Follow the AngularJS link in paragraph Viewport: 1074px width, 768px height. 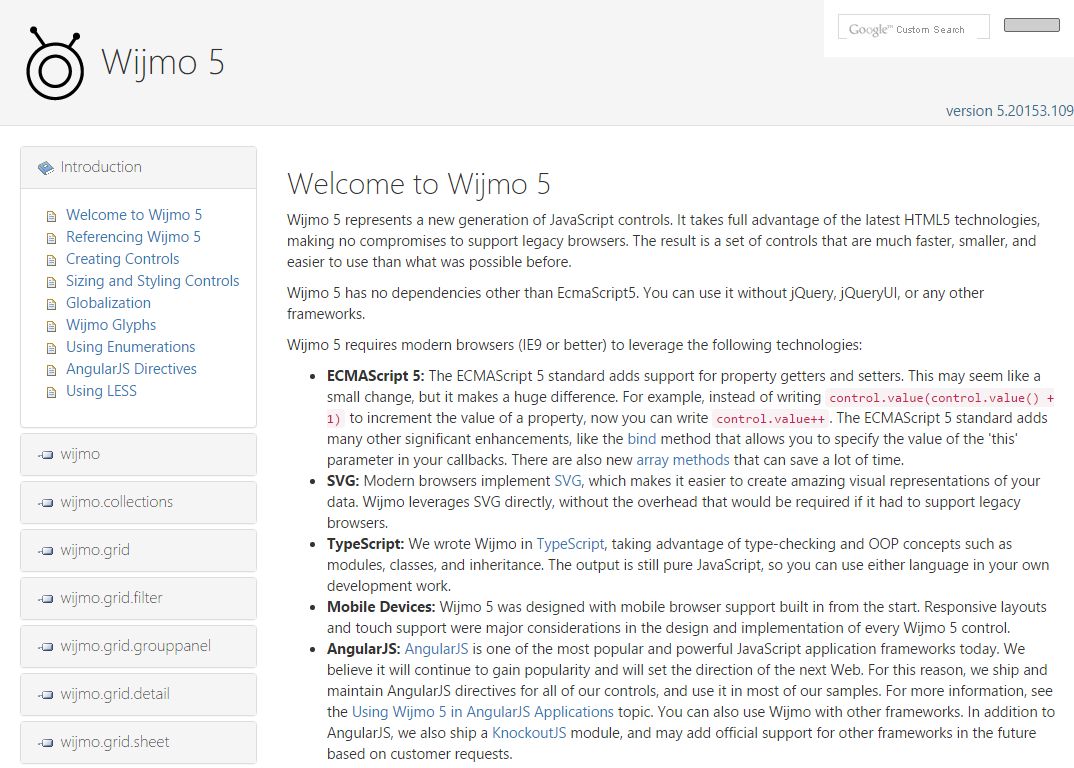pos(436,649)
